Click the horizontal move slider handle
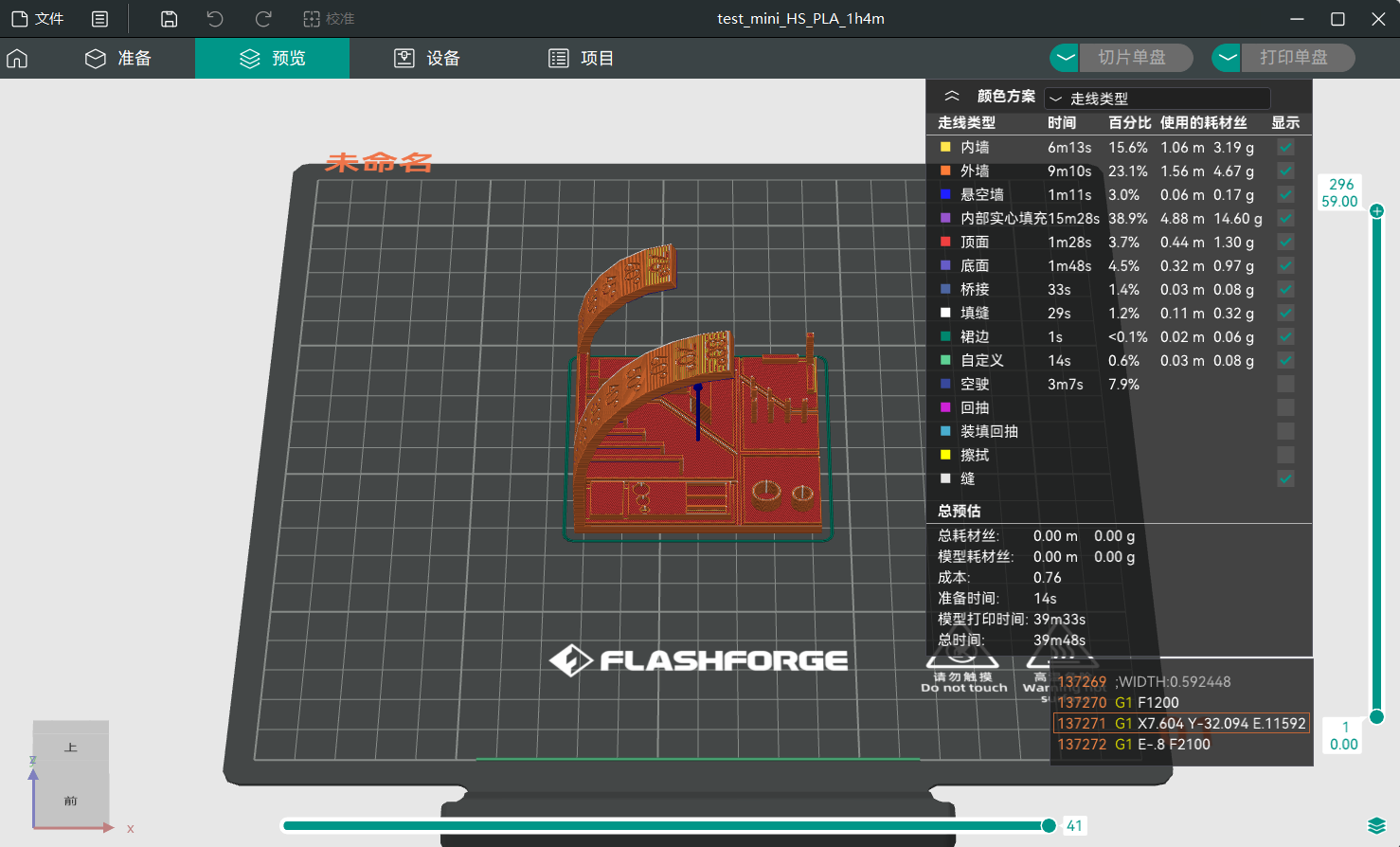This screenshot has width=1400, height=847. click(x=1049, y=826)
